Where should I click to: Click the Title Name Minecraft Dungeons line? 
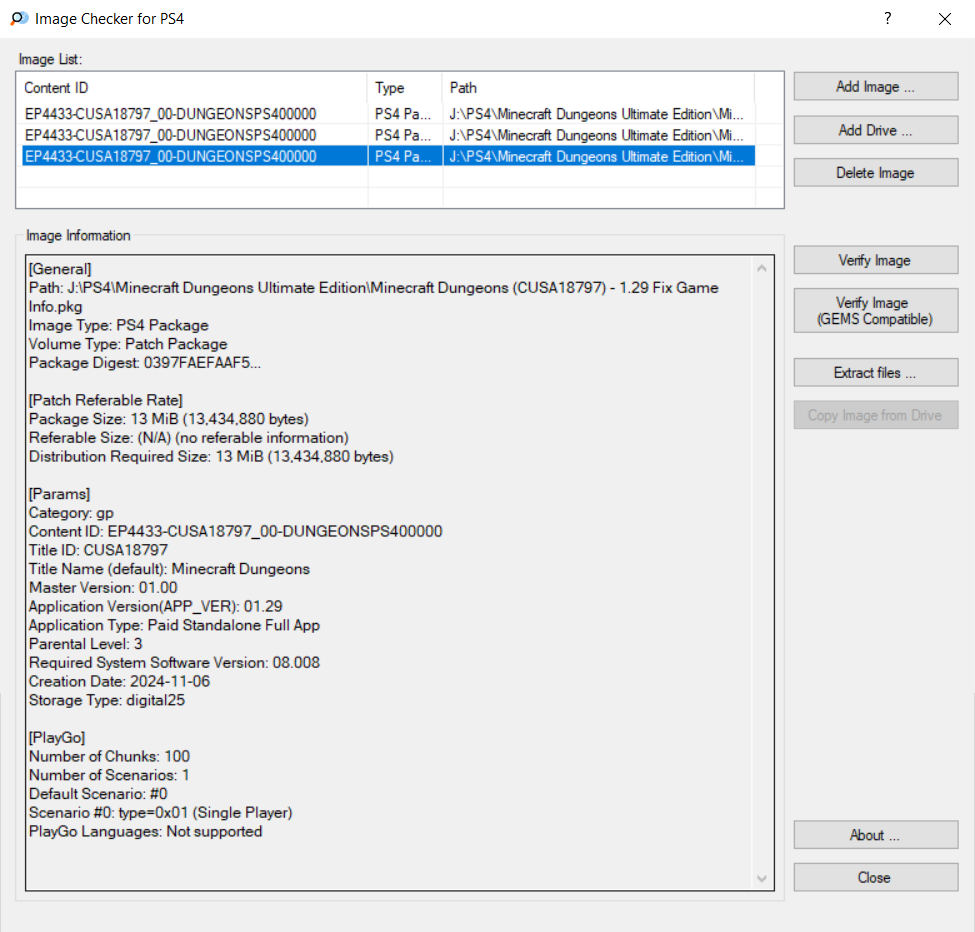point(169,569)
